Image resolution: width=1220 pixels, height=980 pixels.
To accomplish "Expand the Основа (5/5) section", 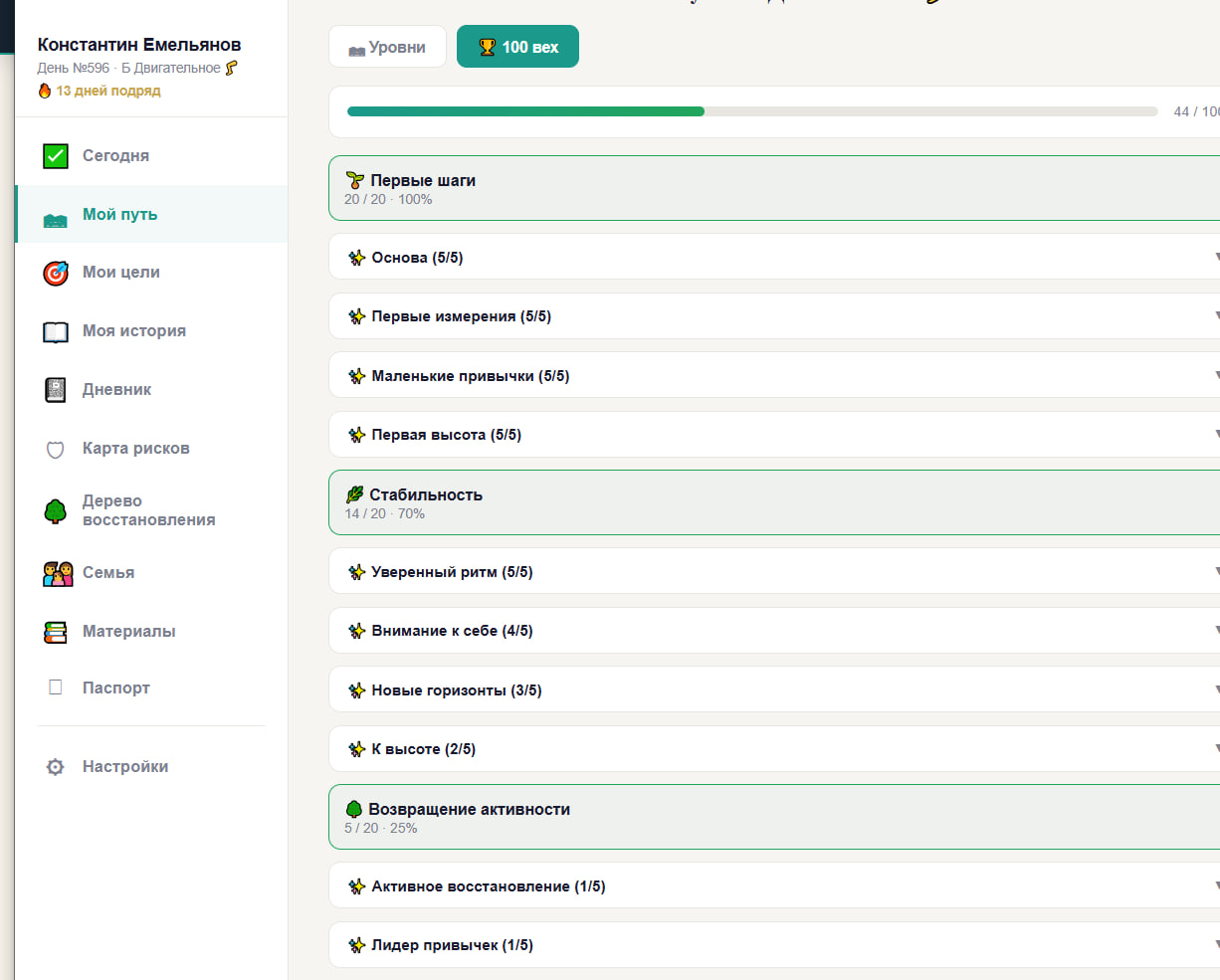I will click(x=774, y=258).
